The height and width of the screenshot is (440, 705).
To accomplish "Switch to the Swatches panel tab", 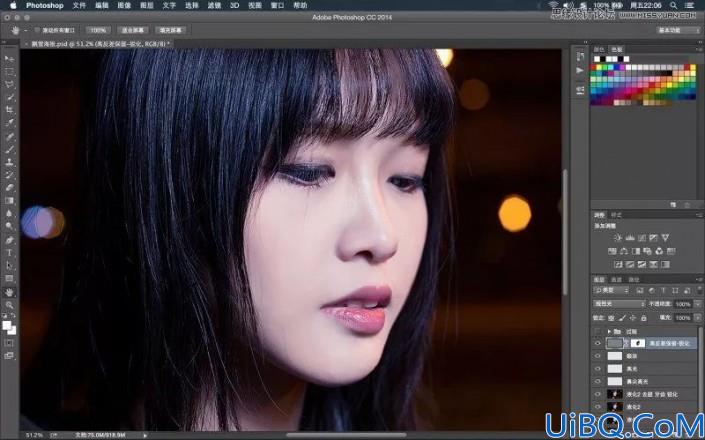I will click(616, 49).
